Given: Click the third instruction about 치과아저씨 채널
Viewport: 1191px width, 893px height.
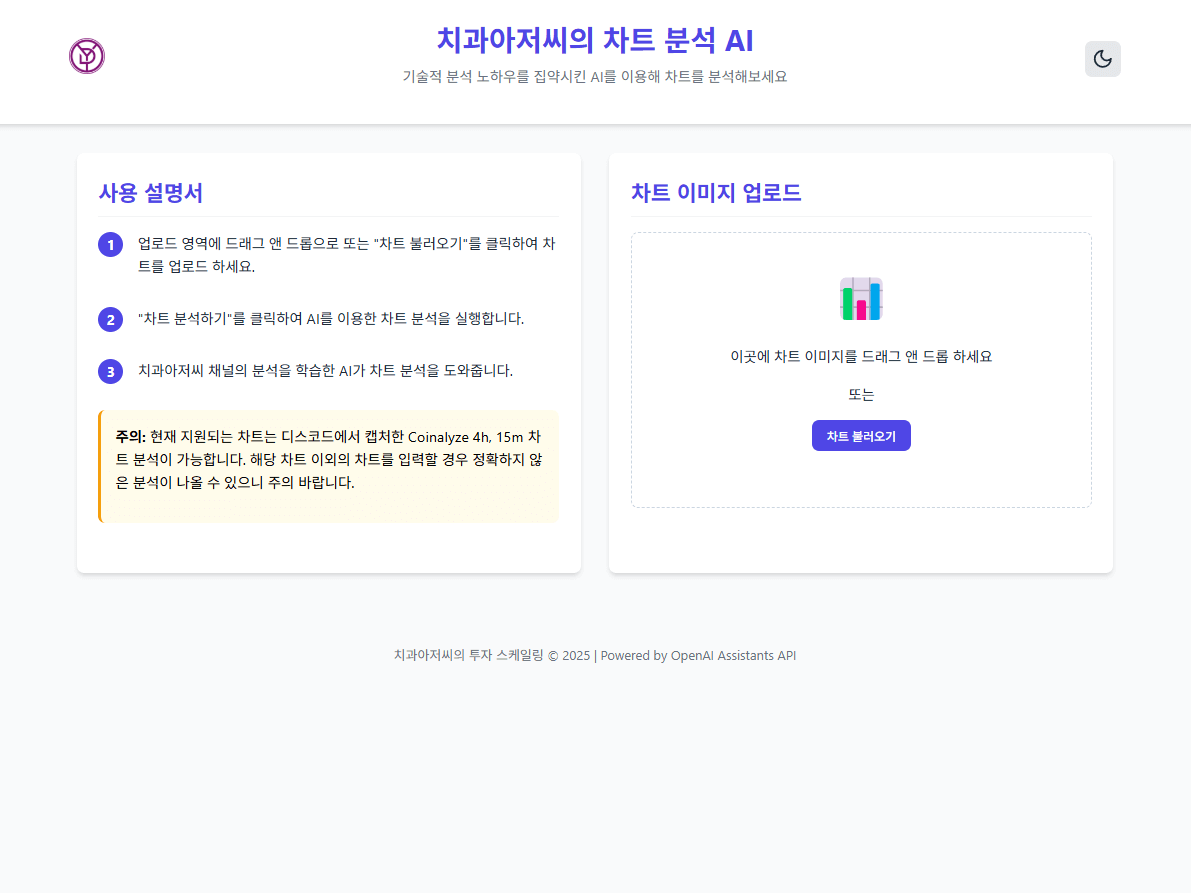Looking at the screenshot, I should coord(325,371).
